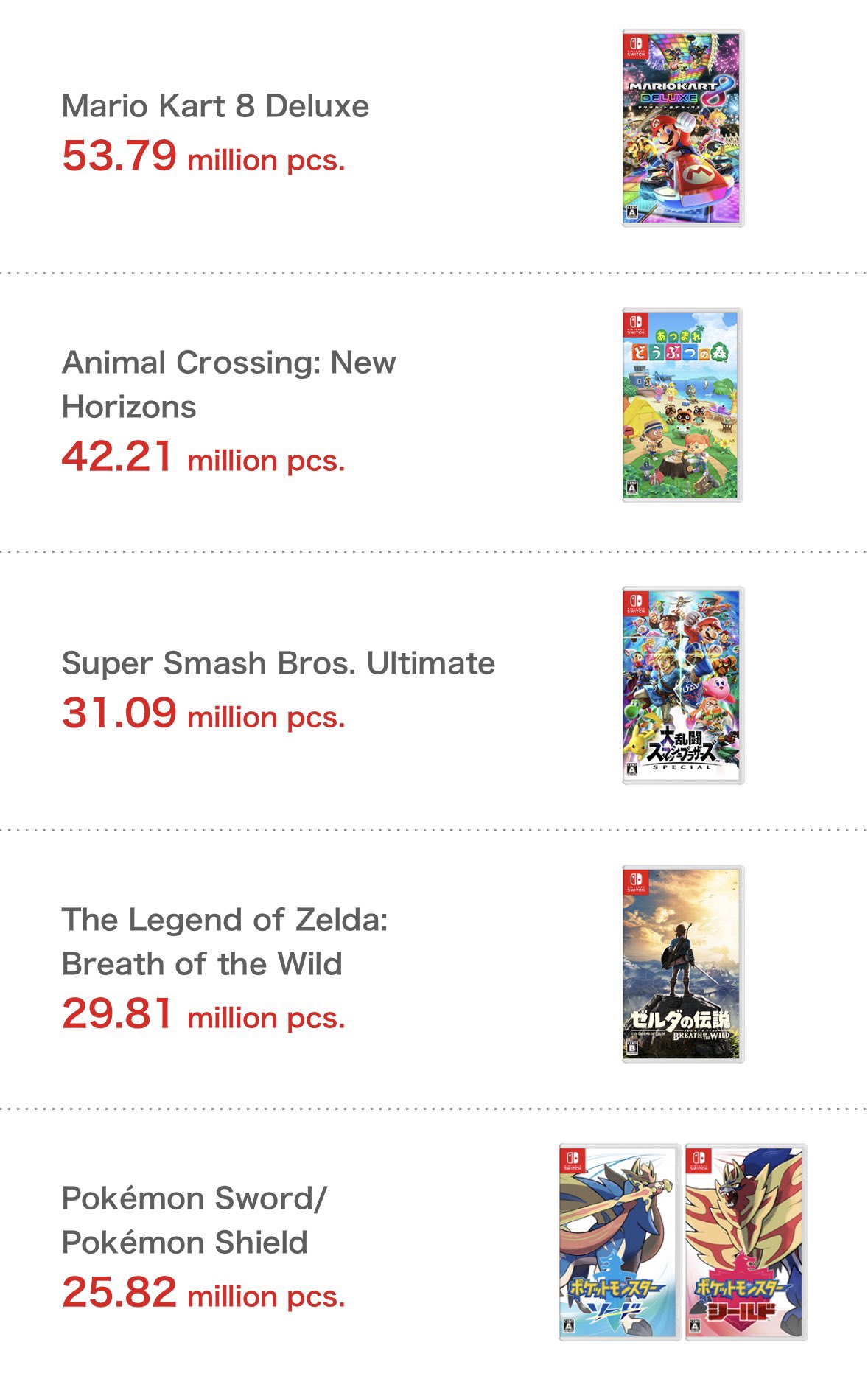
Task: Open the Pokémon Sword box art
Action: pos(619,1242)
